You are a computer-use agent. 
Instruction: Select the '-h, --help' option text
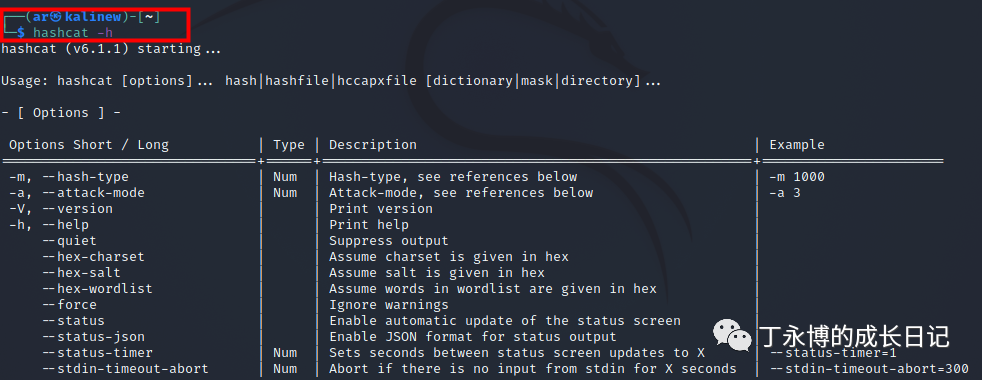point(49,224)
